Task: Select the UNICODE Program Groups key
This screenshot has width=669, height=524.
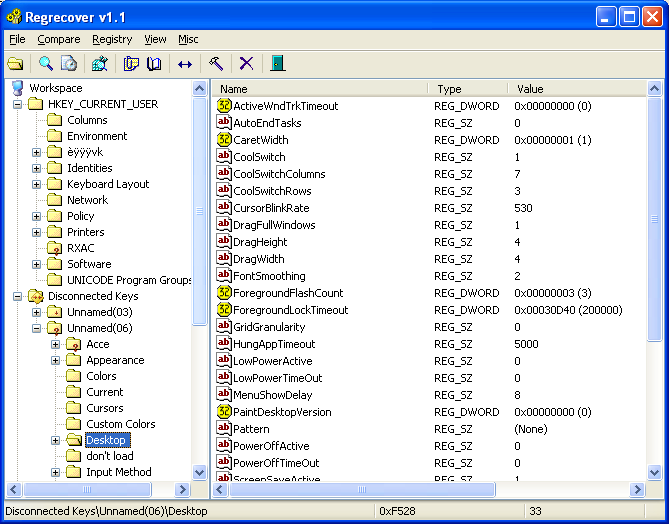Action: 129,280
